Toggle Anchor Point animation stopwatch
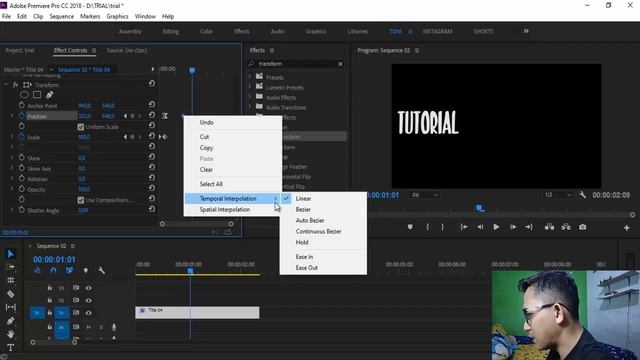This screenshot has height=360, width=640. [x=22, y=105]
